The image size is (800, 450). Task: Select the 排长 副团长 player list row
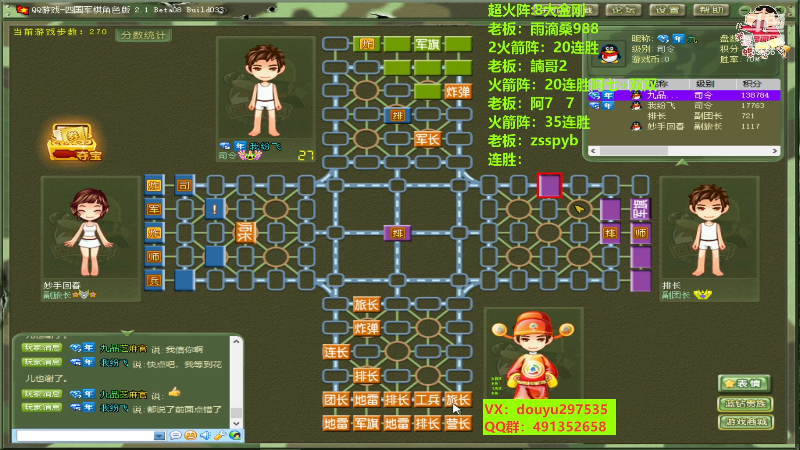tap(684, 116)
